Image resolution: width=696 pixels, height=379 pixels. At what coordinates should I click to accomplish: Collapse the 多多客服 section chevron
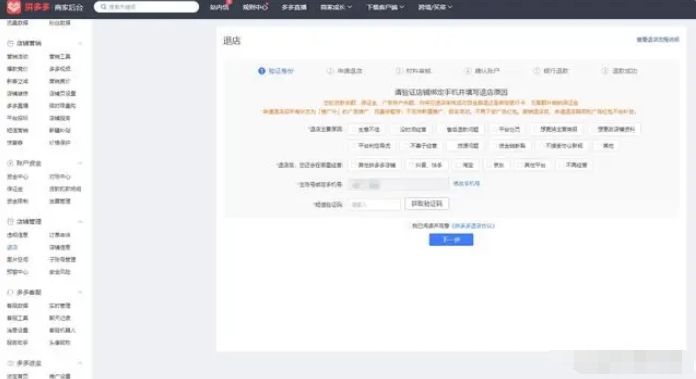coord(80,292)
